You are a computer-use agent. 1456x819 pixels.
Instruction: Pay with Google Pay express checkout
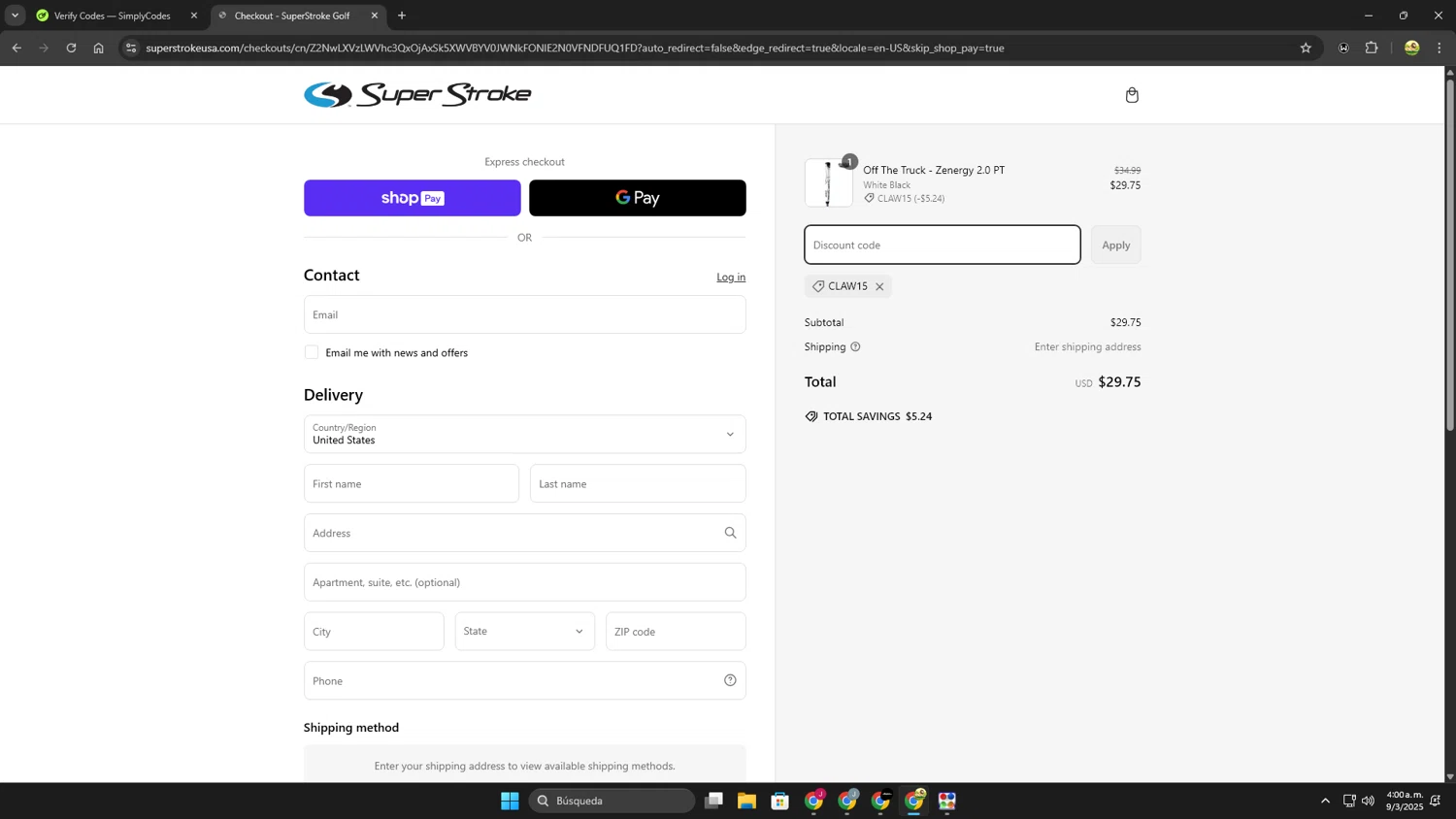point(638,198)
